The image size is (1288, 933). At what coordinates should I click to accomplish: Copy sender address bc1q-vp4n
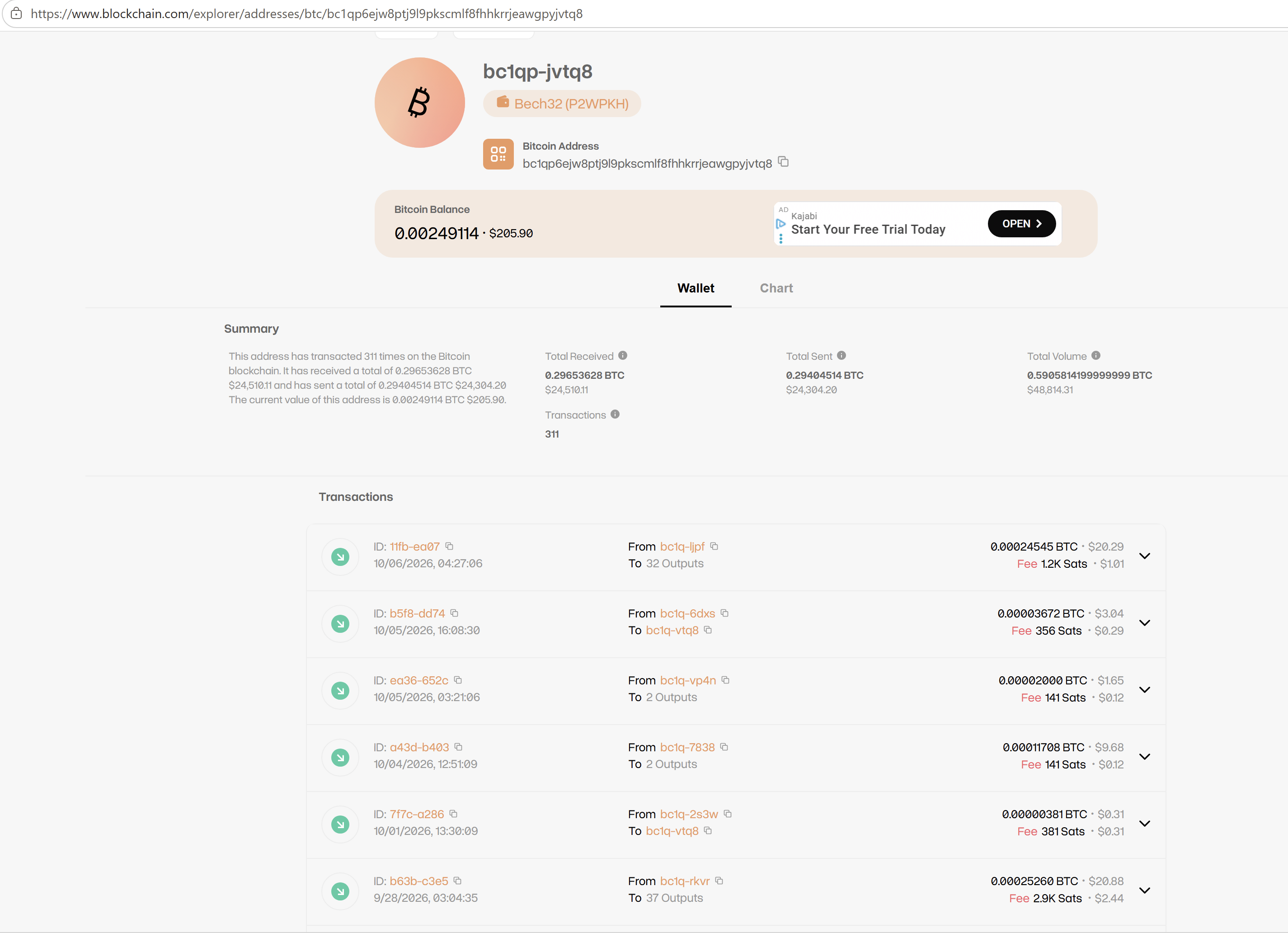pos(725,680)
